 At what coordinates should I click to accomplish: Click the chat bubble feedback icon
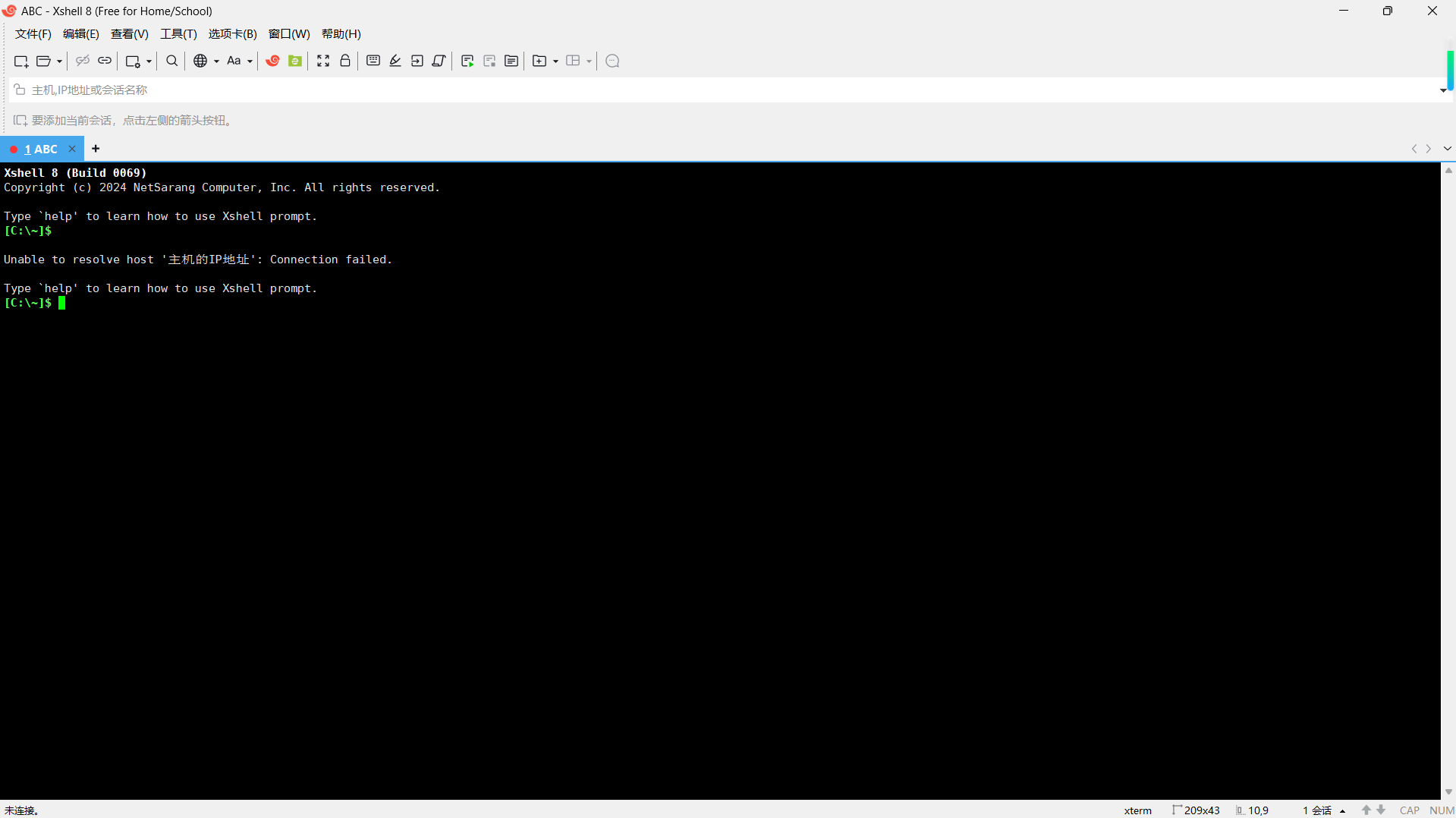click(613, 61)
